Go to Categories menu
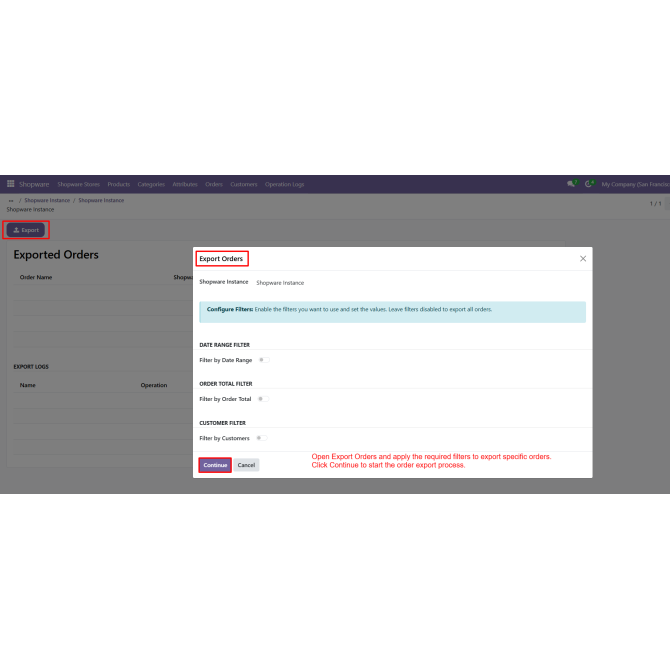The width and height of the screenshot is (670, 670). coord(151,184)
